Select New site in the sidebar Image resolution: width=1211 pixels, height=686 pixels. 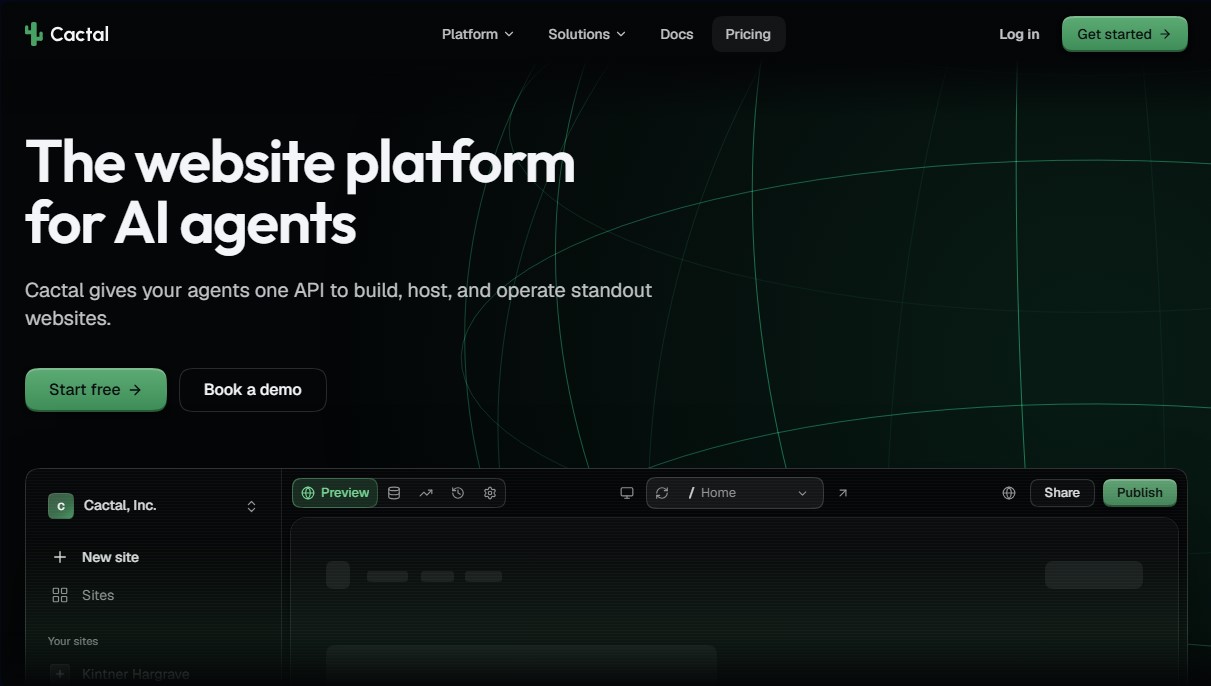[x=153, y=557]
